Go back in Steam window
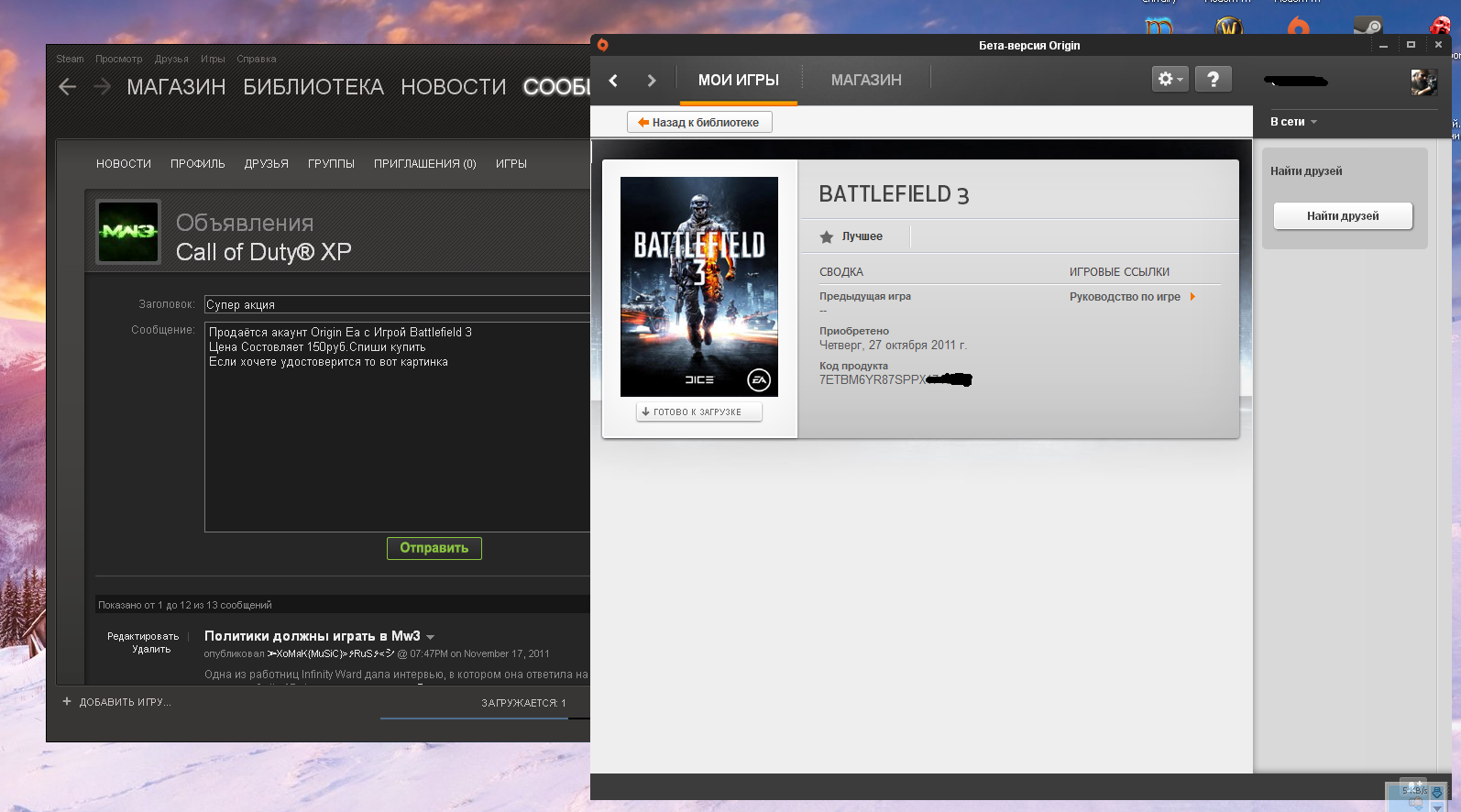Screen dimensions: 1461x812 [67, 87]
